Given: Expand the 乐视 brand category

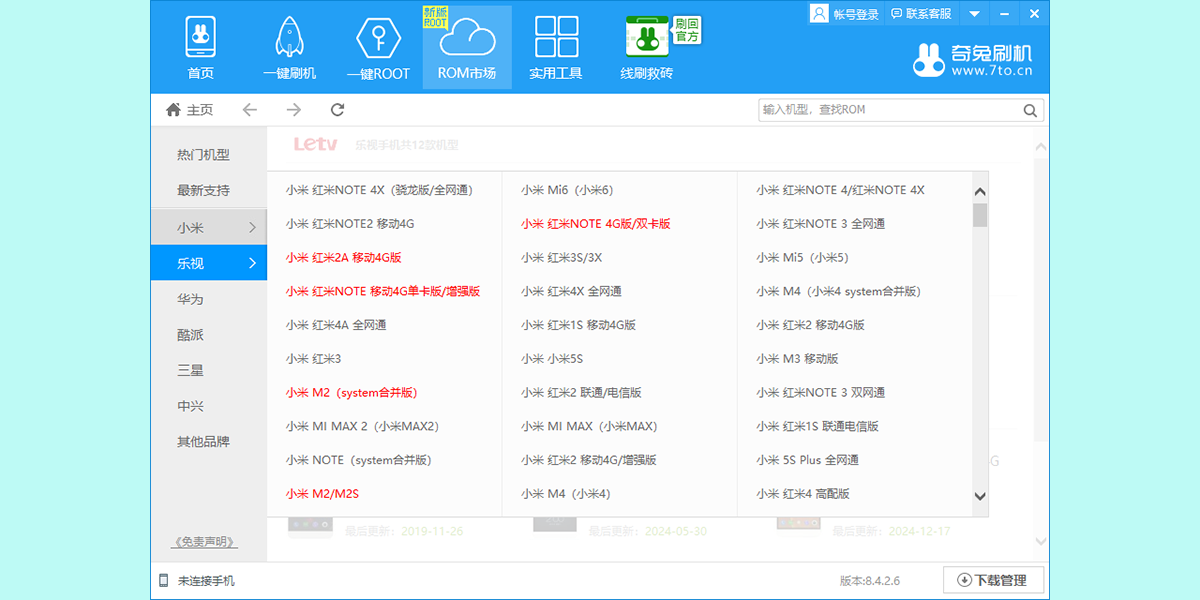Looking at the screenshot, I should pyautogui.click(x=209, y=263).
